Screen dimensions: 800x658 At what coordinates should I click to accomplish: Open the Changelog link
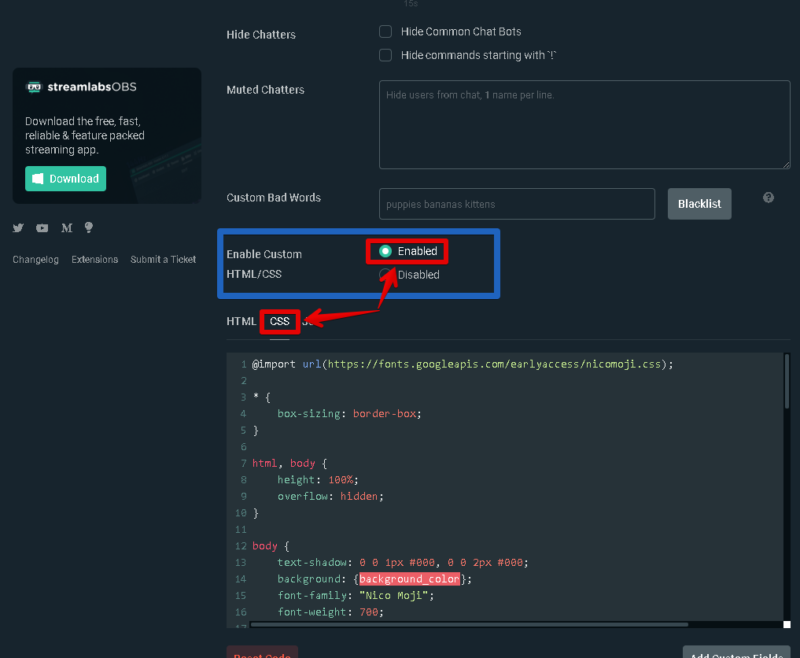pyautogui.click(x=35, y=259)
